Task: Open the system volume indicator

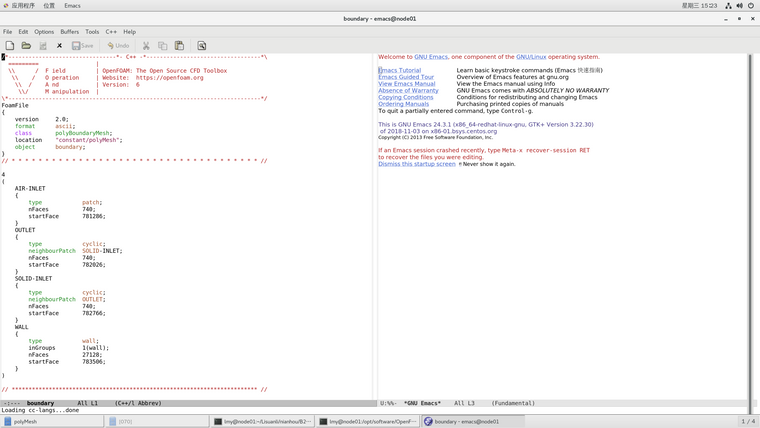Action: point(739,6)
